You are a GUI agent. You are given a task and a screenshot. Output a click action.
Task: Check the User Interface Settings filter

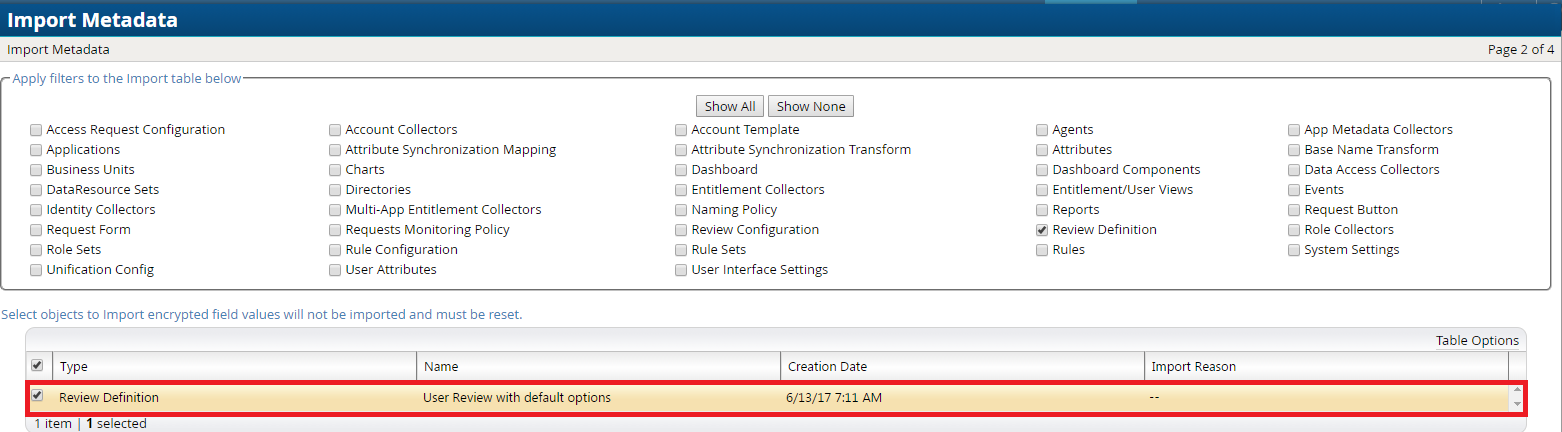[x=681, y=270]
